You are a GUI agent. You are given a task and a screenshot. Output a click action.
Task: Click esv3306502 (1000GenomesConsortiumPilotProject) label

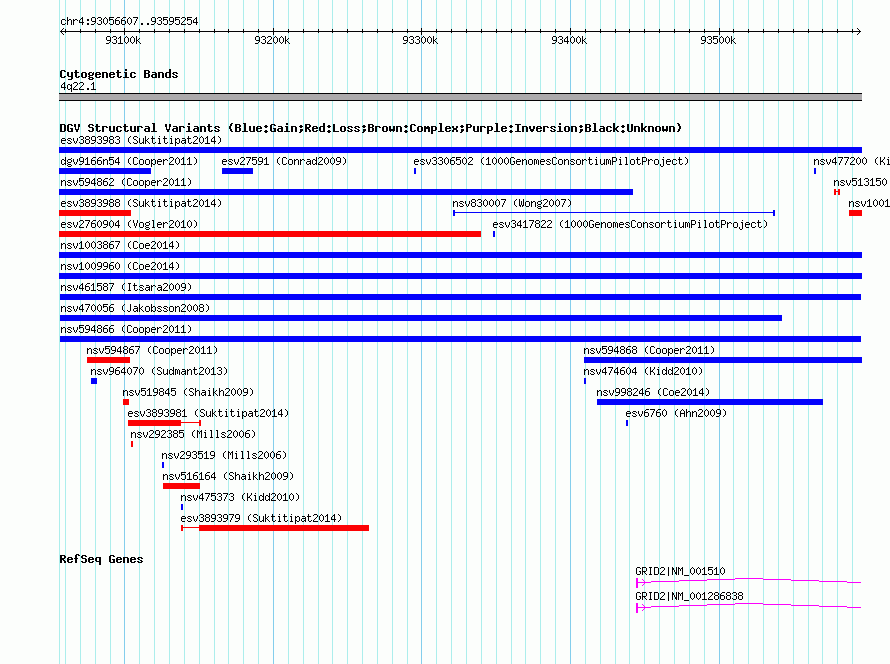(551, 161)
